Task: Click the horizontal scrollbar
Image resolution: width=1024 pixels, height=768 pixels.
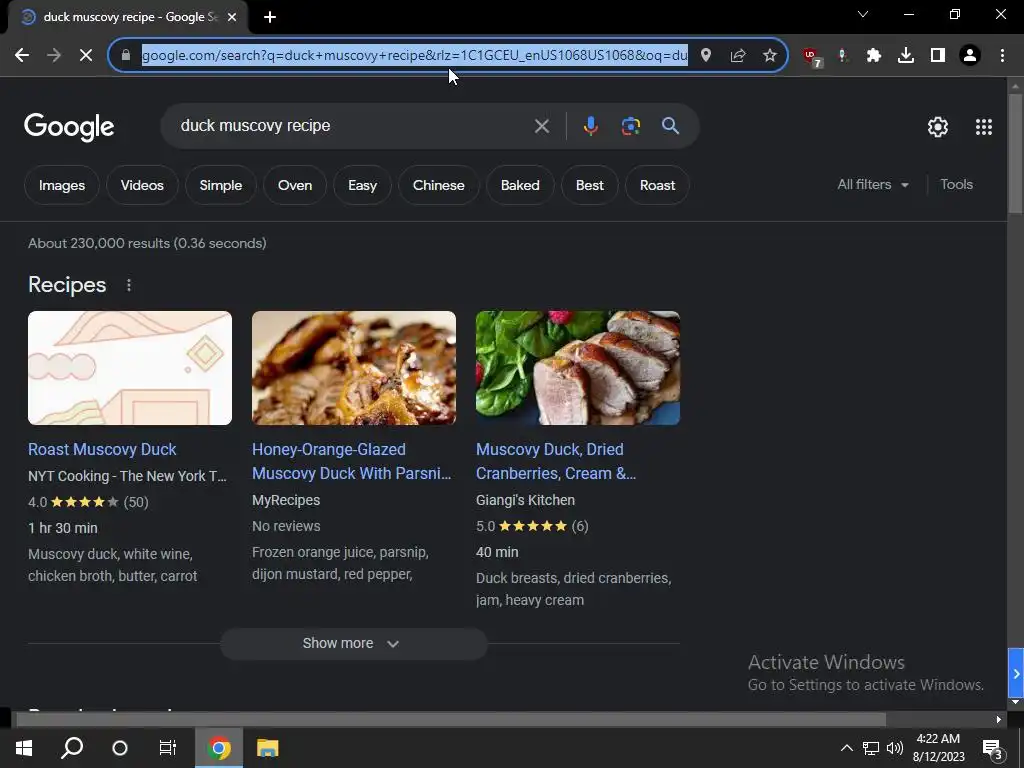Action: tap(451, 720)
